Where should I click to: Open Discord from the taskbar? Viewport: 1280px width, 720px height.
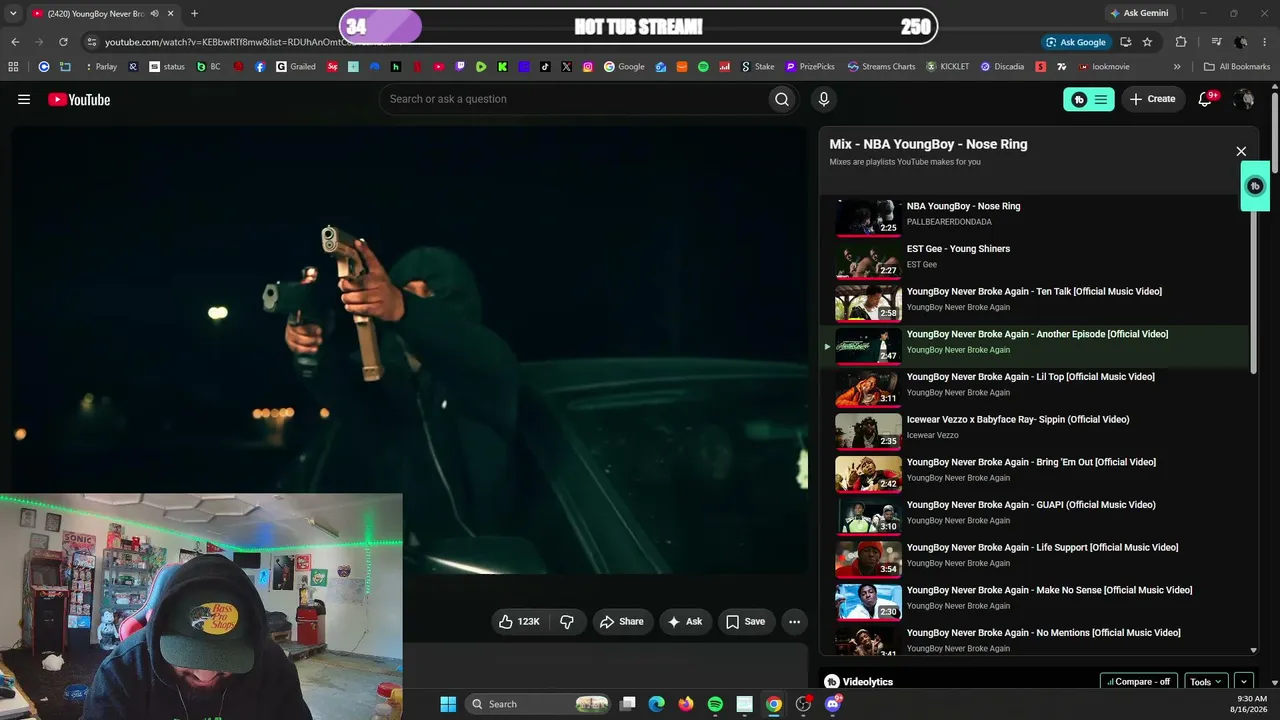tap(833, 704)
